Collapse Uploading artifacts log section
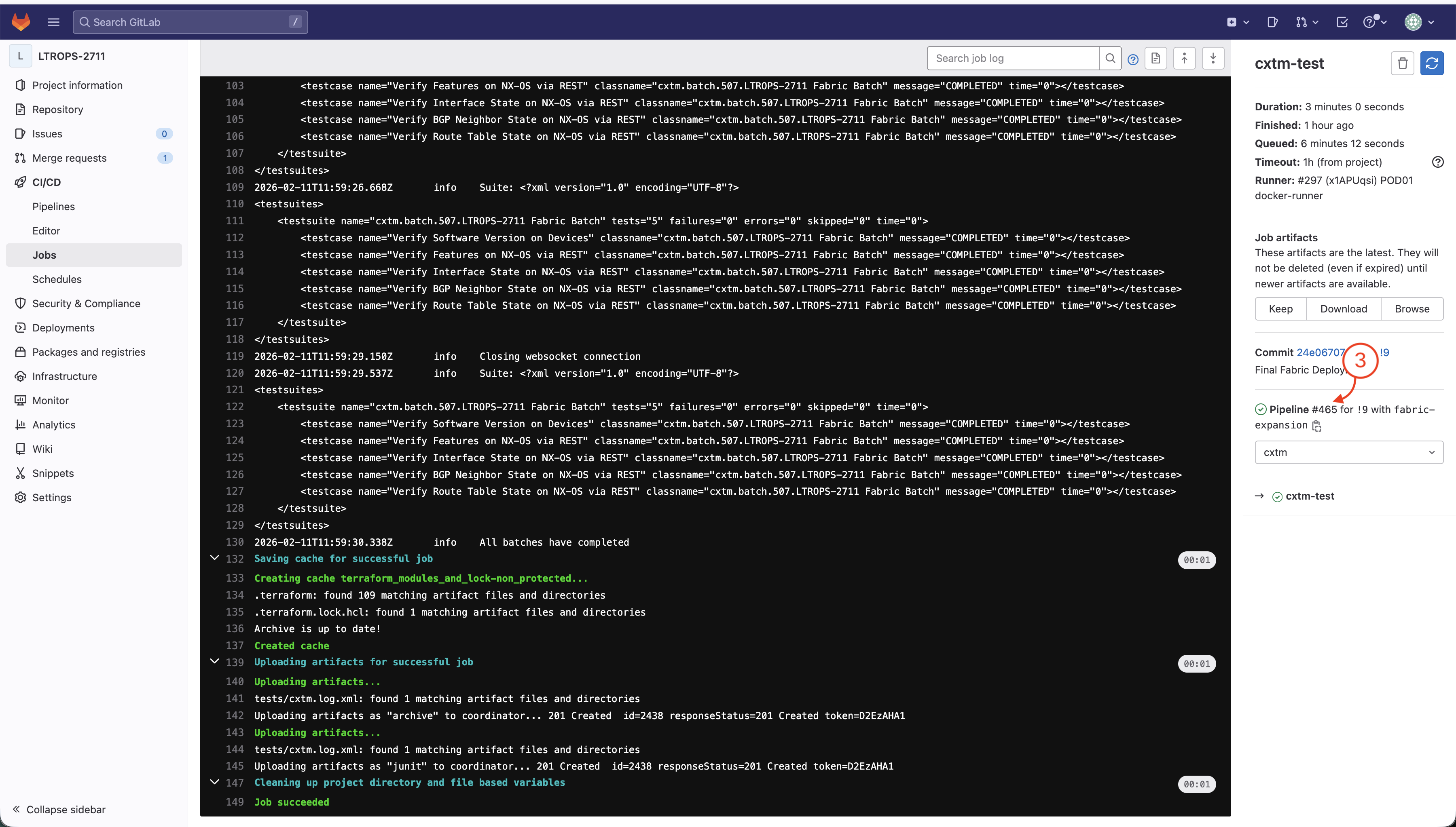Image resolution: width=1456 pixels, height=827 pixels. (215, 661)
